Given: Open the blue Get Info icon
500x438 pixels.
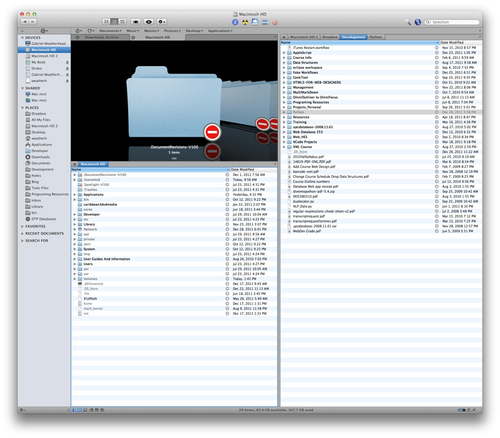Looking at the screenshot, I should click(x=235, y=22).
